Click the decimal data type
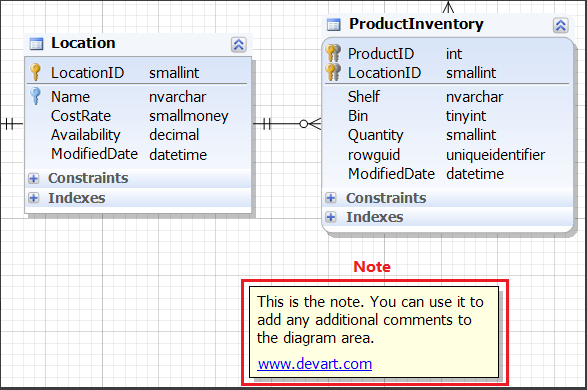 [x=174, y=135]
